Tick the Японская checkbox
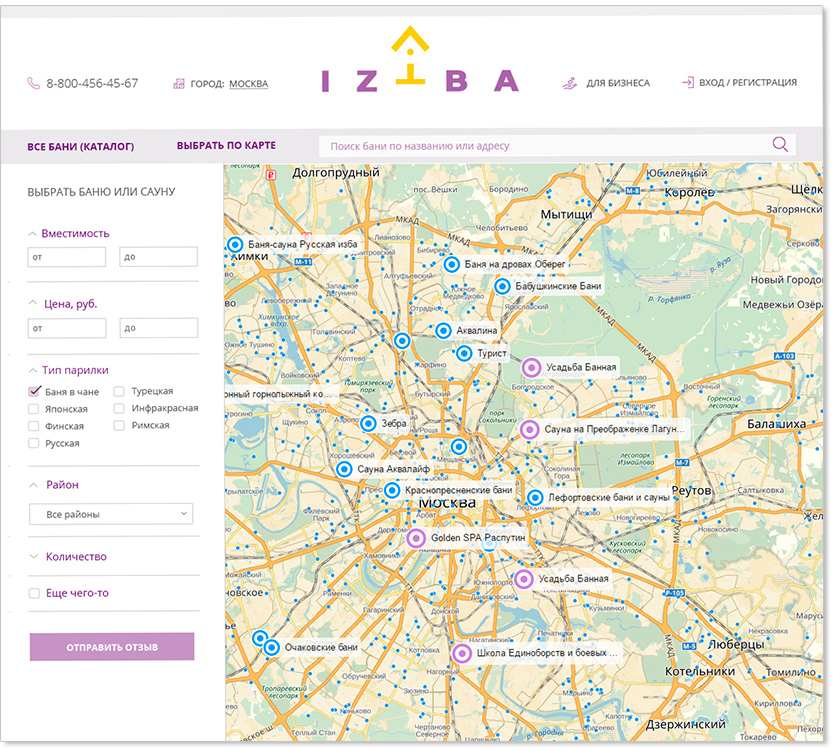The image size is (835, 751). pos(34,409)
